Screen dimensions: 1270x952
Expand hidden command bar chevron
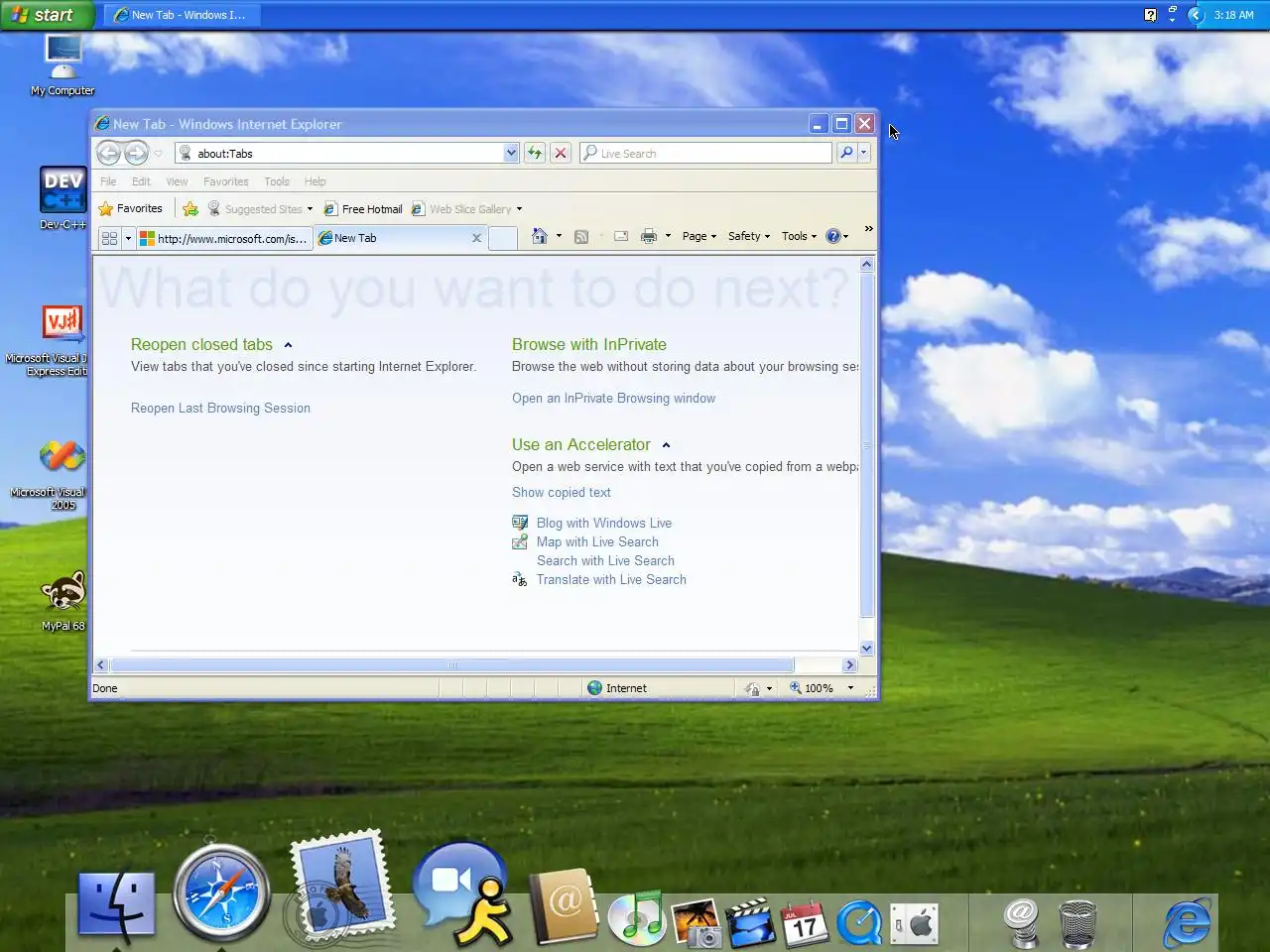(868, 229)
